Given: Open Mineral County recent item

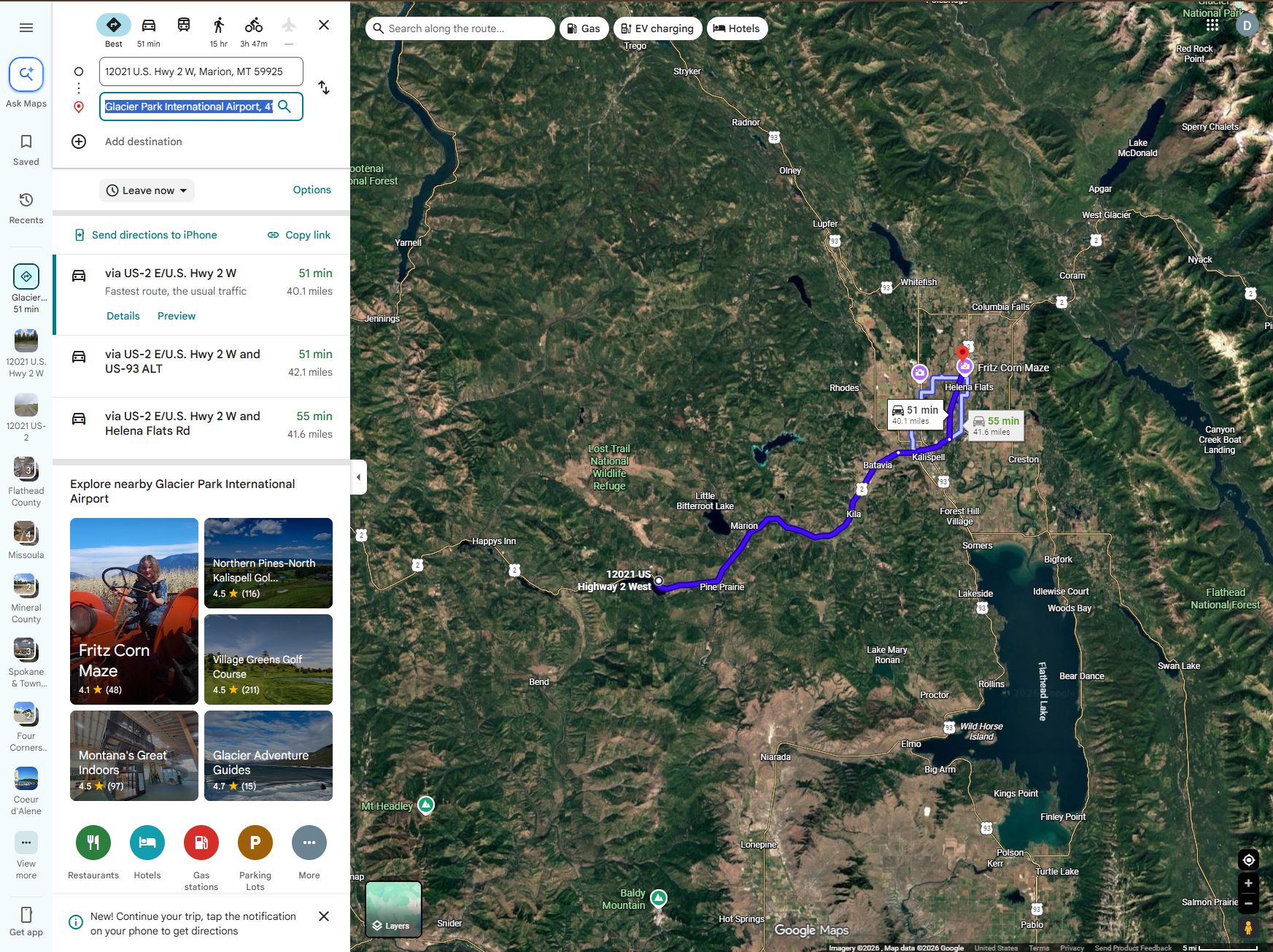Looking at the screenshot, I should [26, 599].
